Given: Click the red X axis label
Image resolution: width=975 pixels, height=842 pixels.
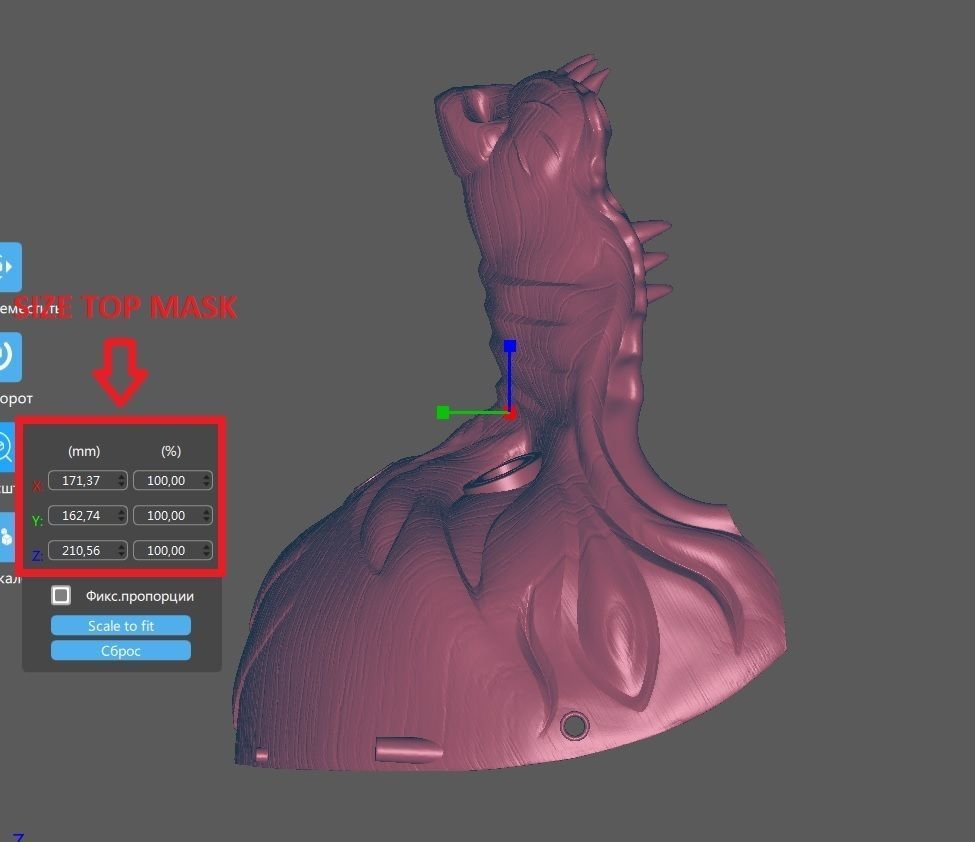Looking at the screenshot, I should [37, 486].
